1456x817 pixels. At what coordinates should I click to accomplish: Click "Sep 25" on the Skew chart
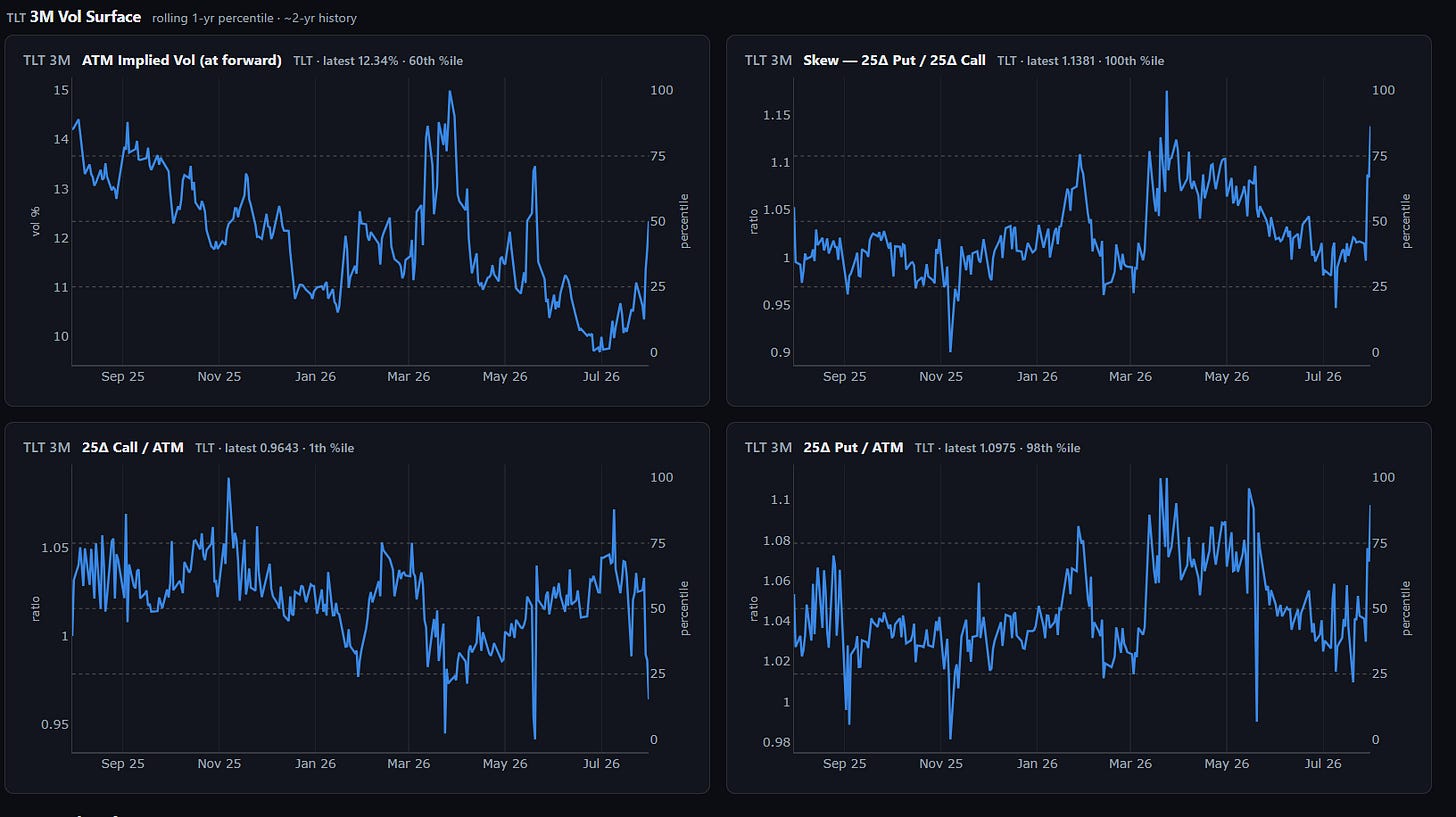[x=845, y=377]
